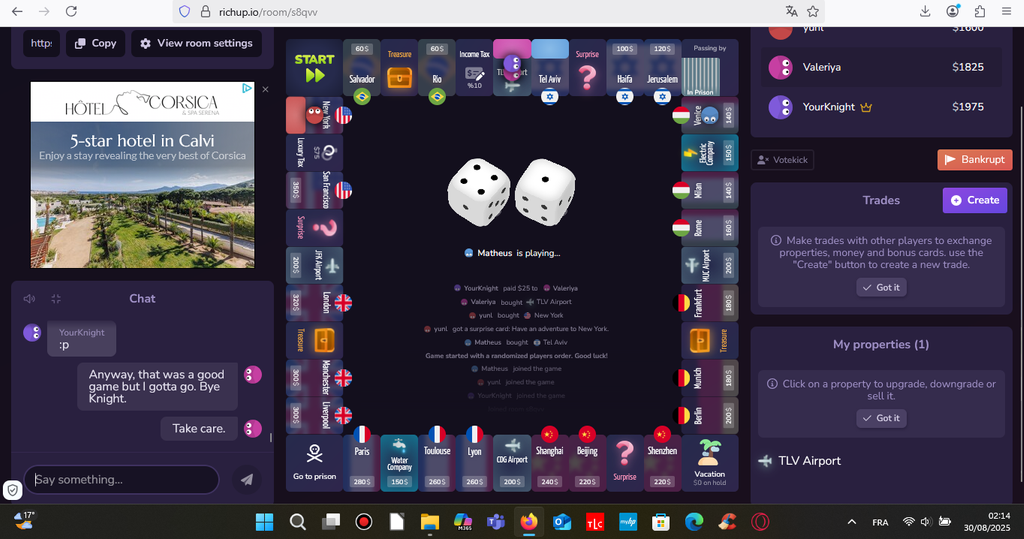Open the browser extensions icon
This screenshot has width=1024, height=539.
980,11
